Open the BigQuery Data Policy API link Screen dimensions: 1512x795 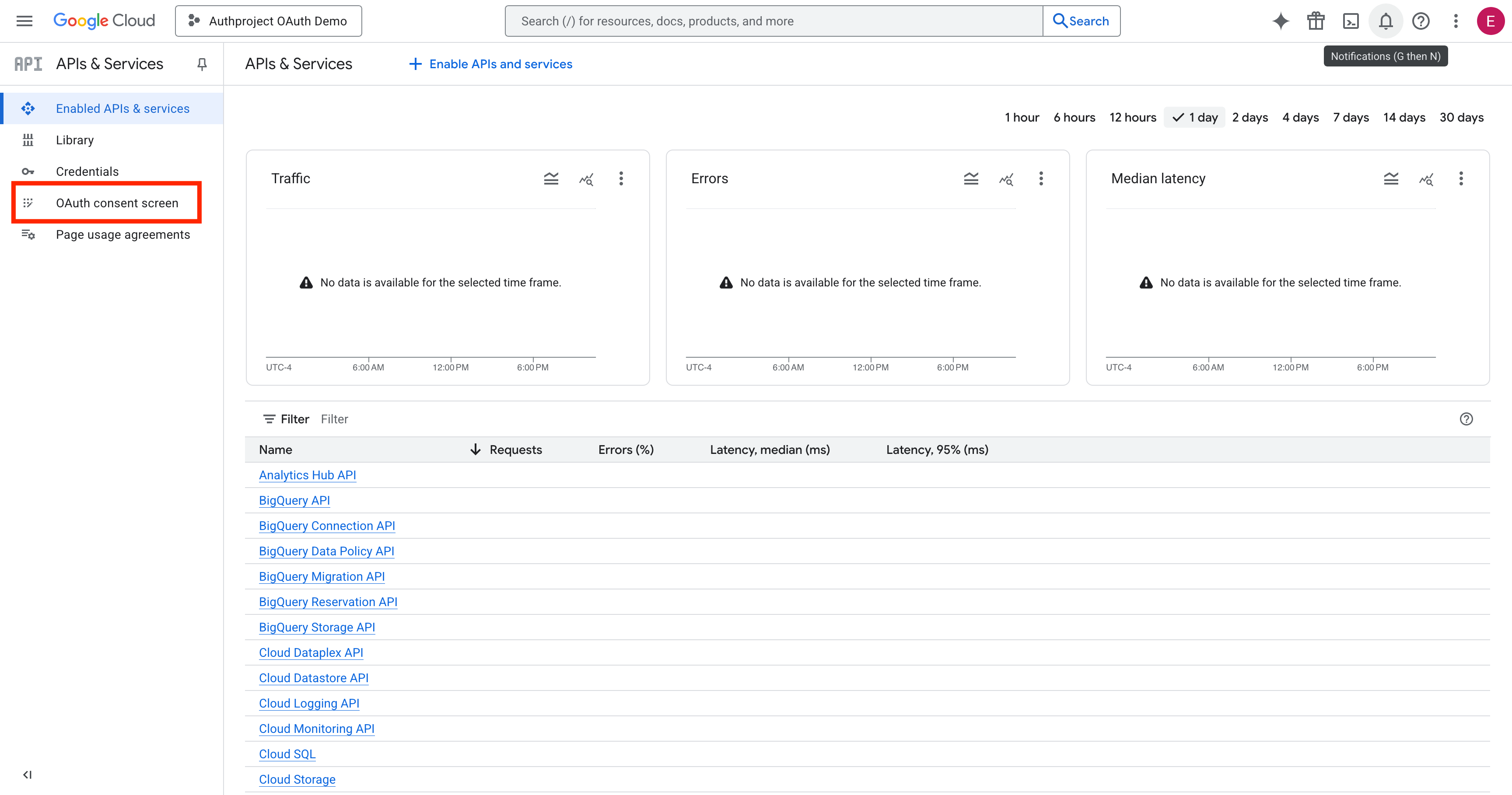tap(326, 551)
